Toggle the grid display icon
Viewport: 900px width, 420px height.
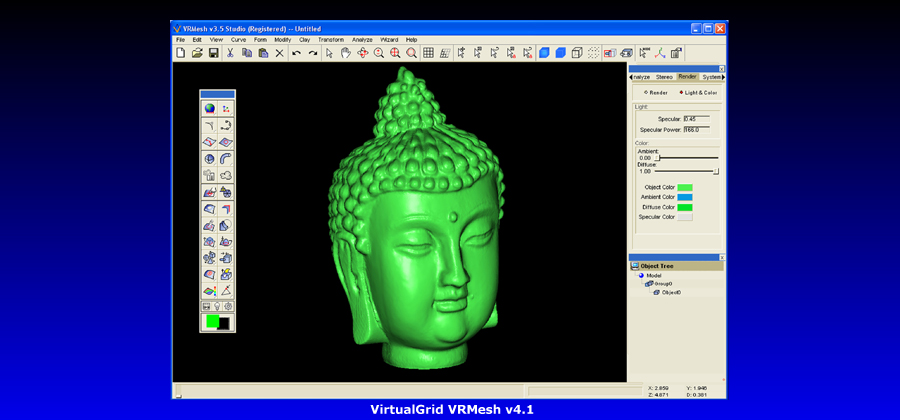[x=428, y=53]
